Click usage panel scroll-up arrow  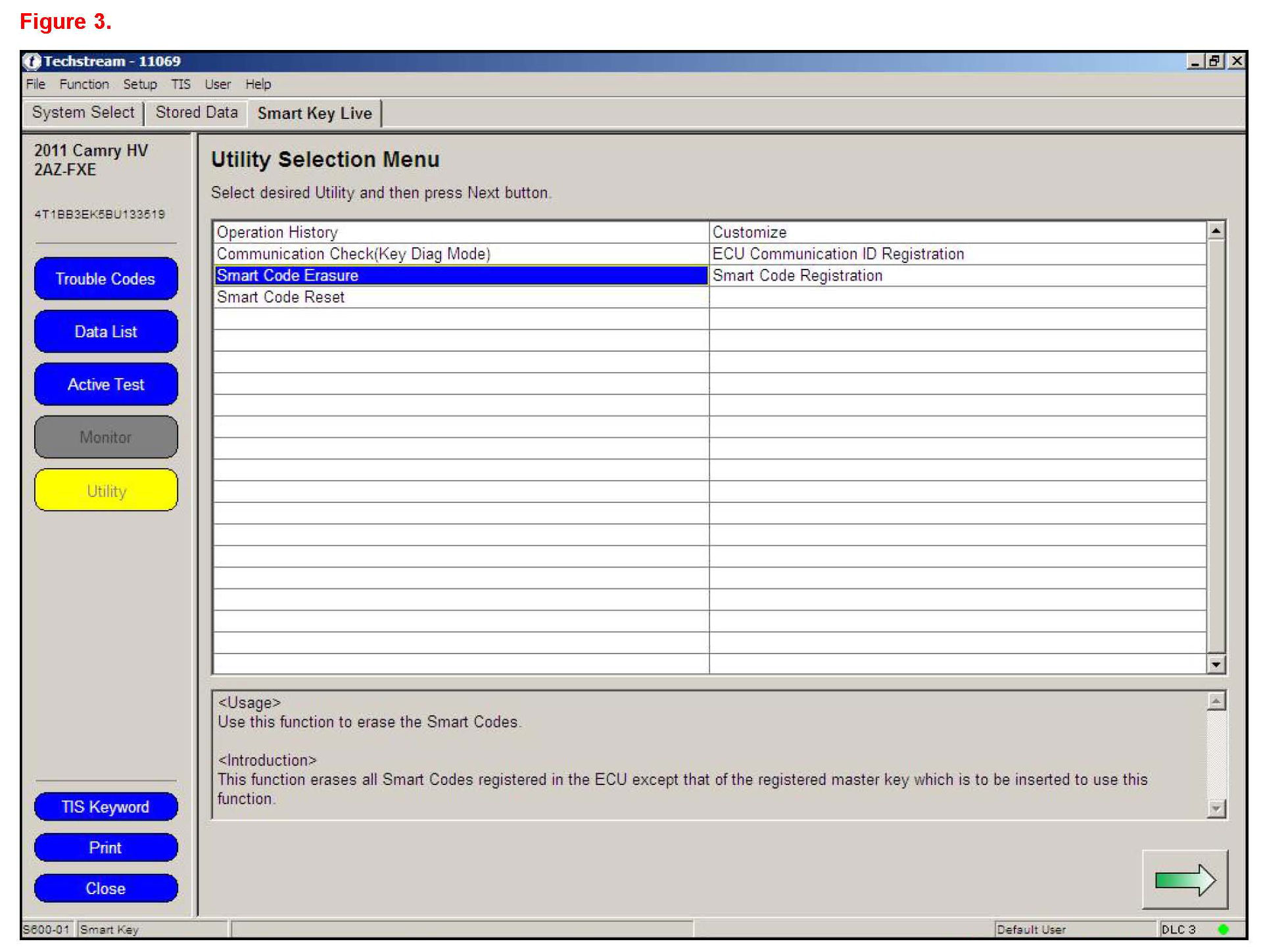(x=1216, y=702)
